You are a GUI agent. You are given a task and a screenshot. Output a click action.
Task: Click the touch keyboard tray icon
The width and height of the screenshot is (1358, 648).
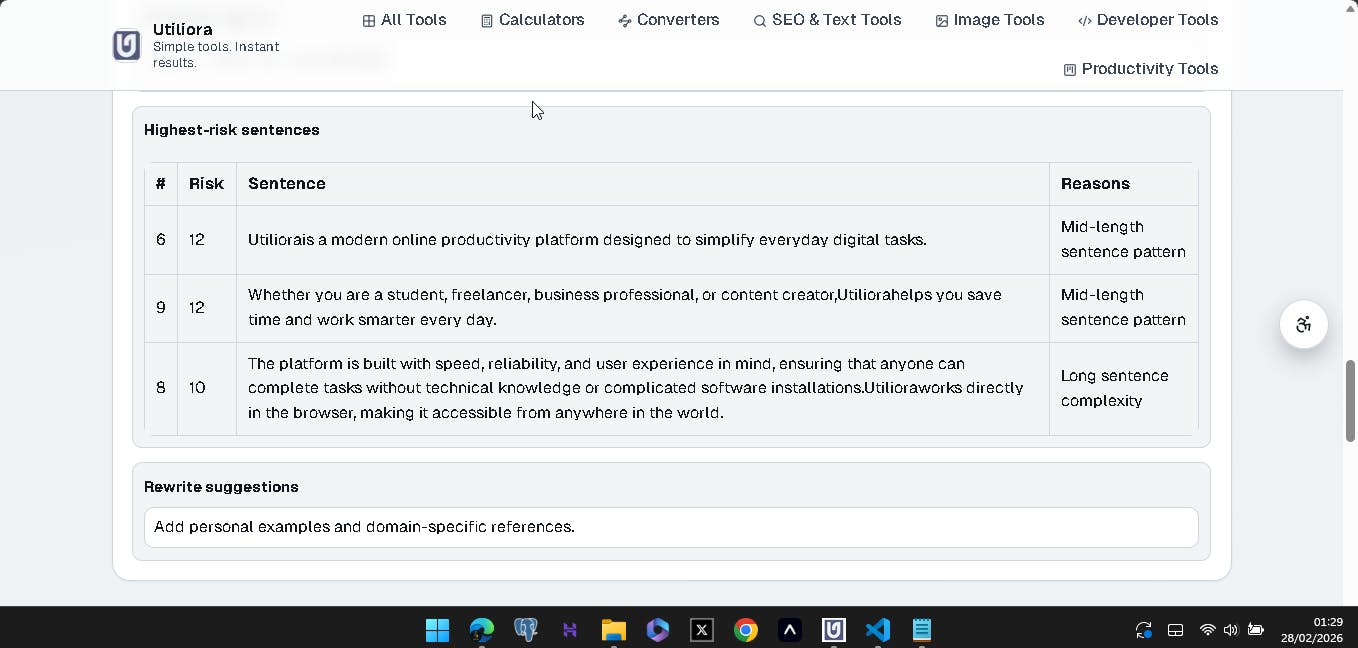click(1176, 630)
